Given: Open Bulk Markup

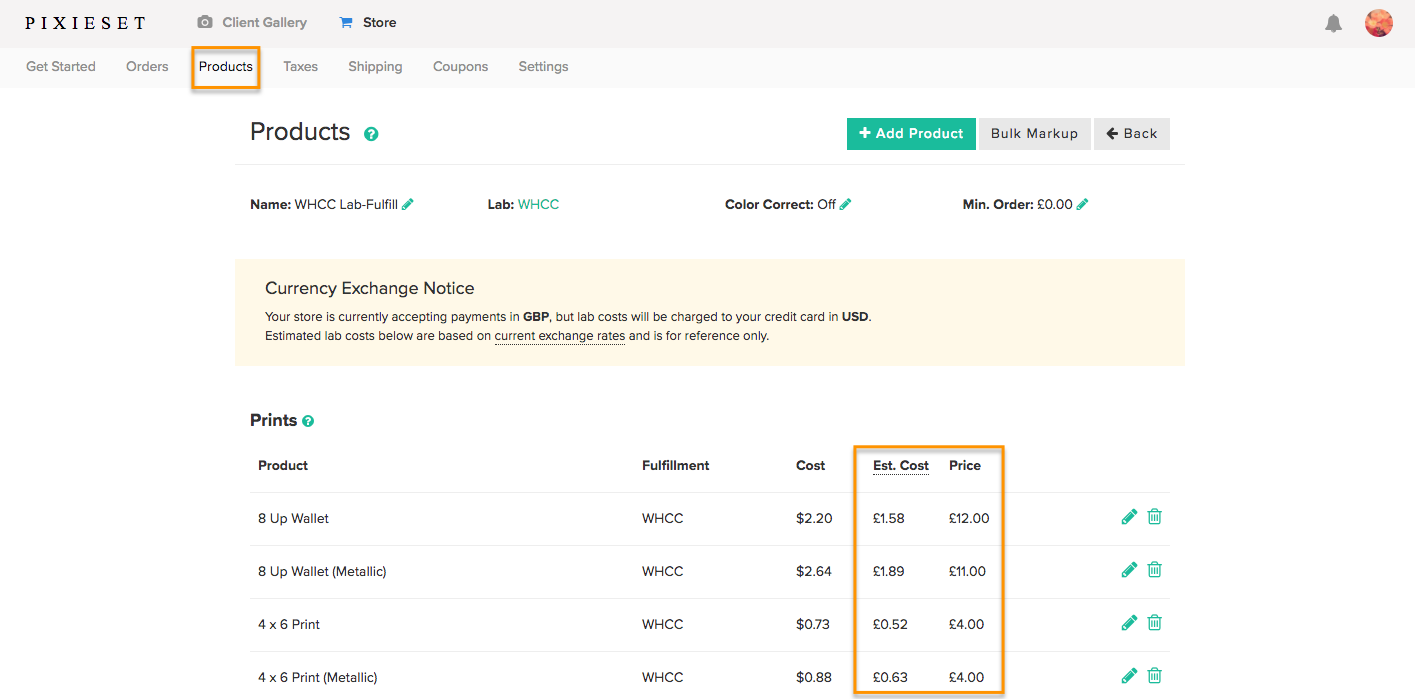Looking at the screenshot, I should [1034, 134].
